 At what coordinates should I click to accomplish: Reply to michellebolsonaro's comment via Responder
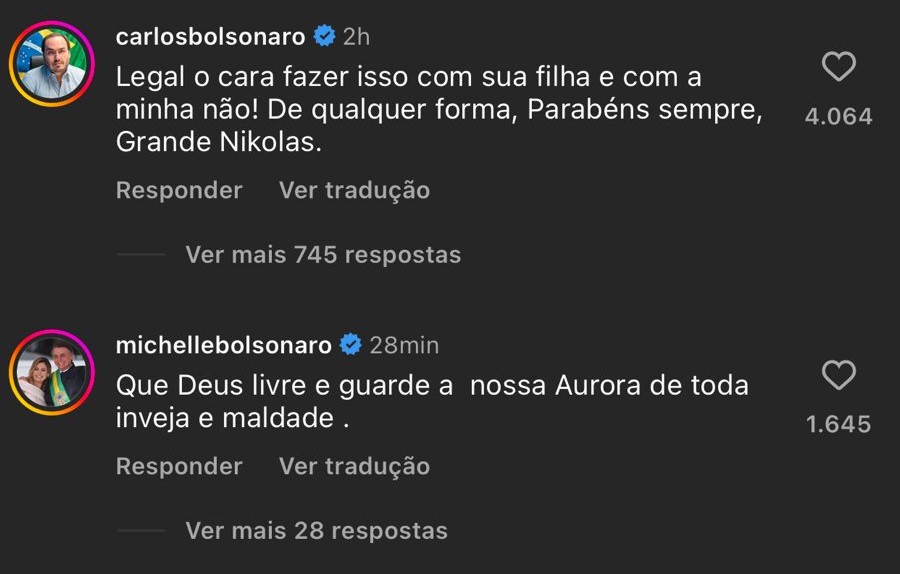179,466
